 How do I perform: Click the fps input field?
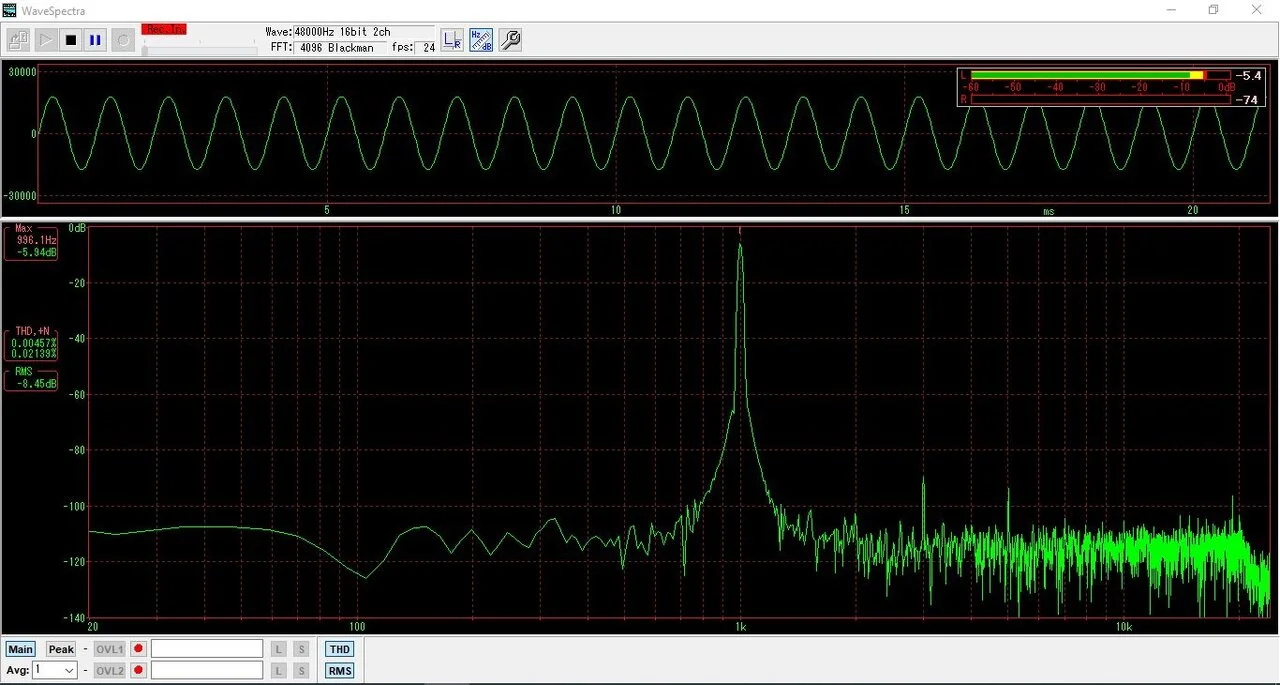pos(427,46)
